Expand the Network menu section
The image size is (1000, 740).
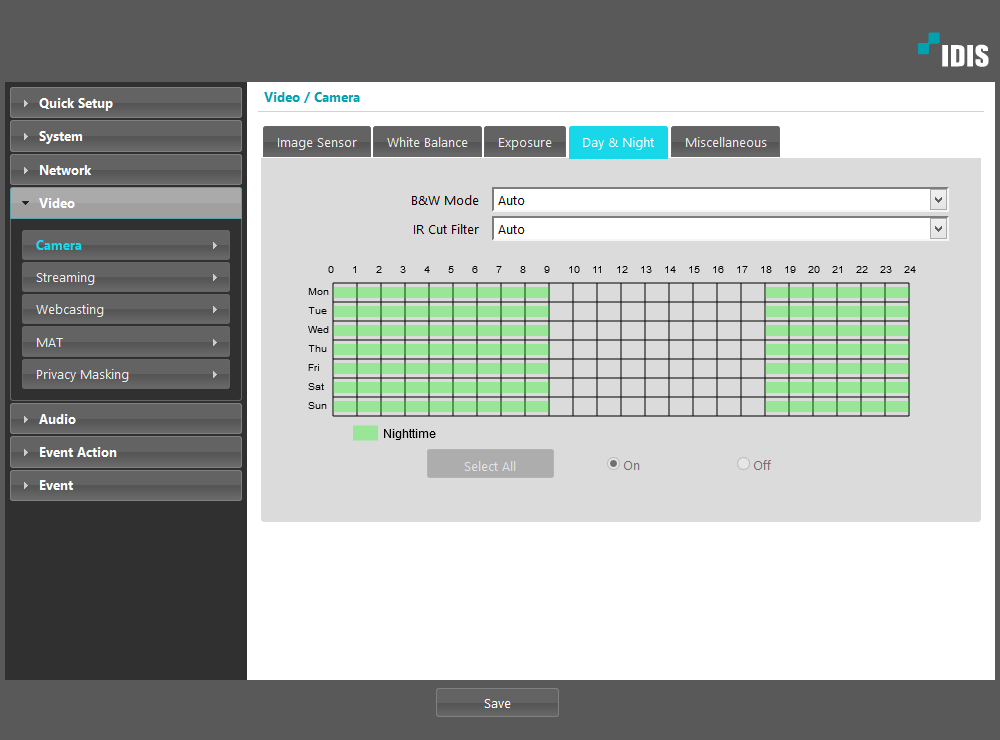[125, 170]
